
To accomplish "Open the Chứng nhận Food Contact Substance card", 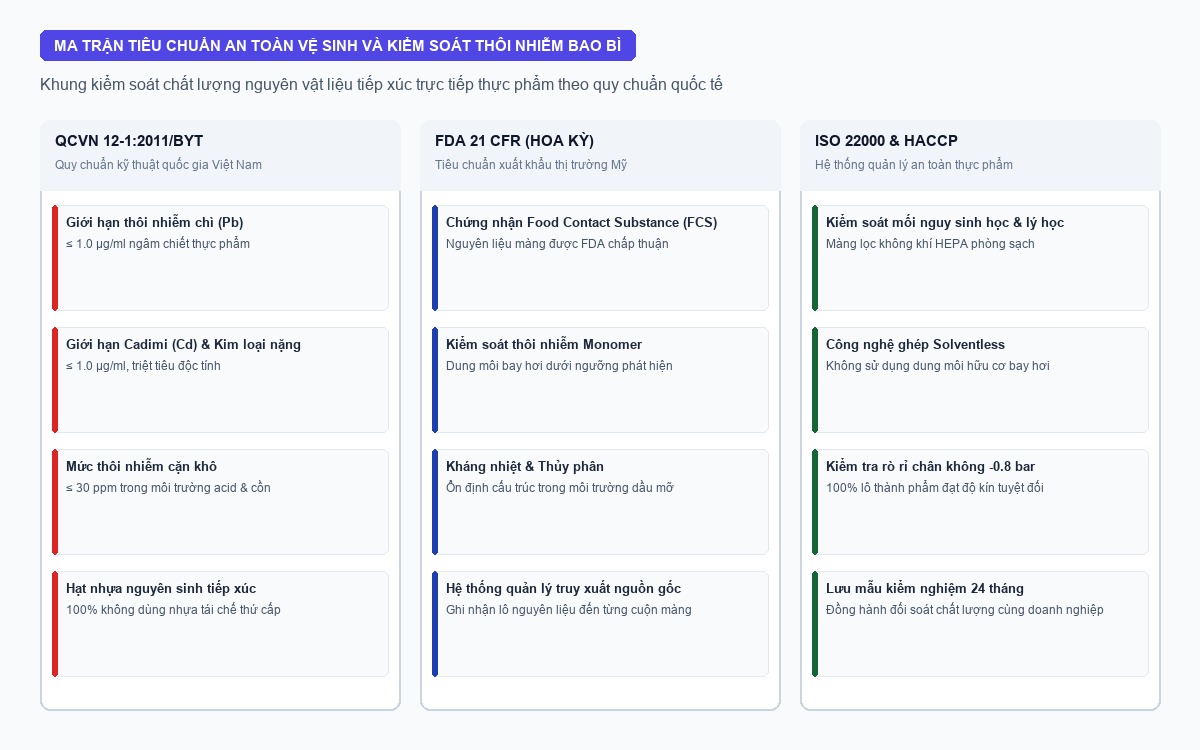I will (x=600, y=258).
